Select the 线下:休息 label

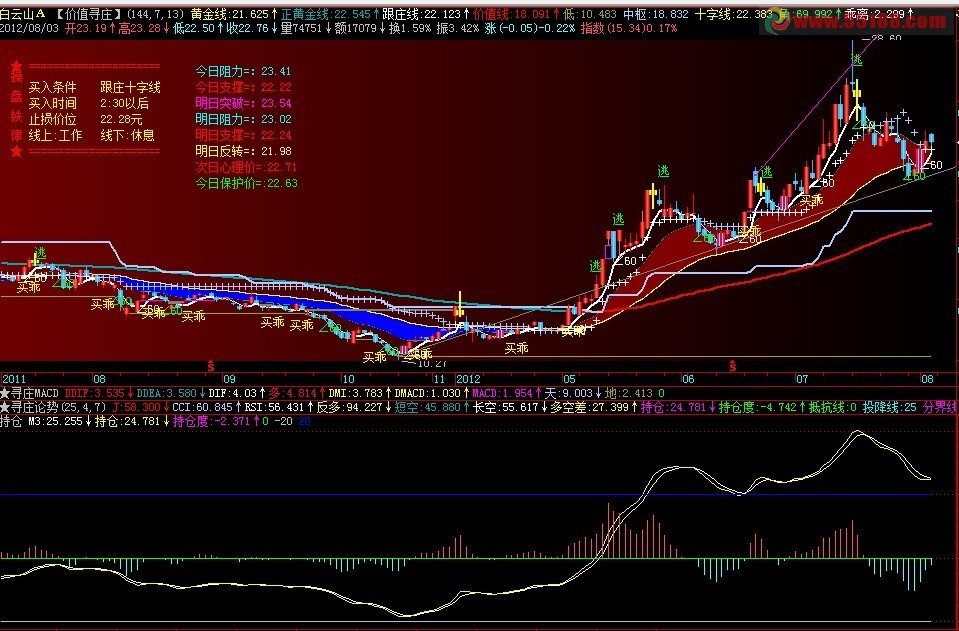click(127, 135)
